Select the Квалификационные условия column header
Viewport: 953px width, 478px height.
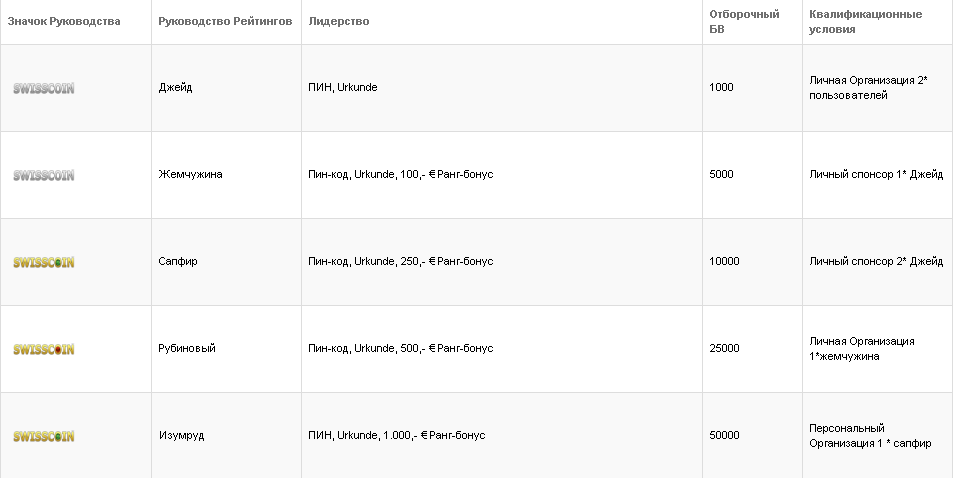pyautogui.click(x=865, y=22)
